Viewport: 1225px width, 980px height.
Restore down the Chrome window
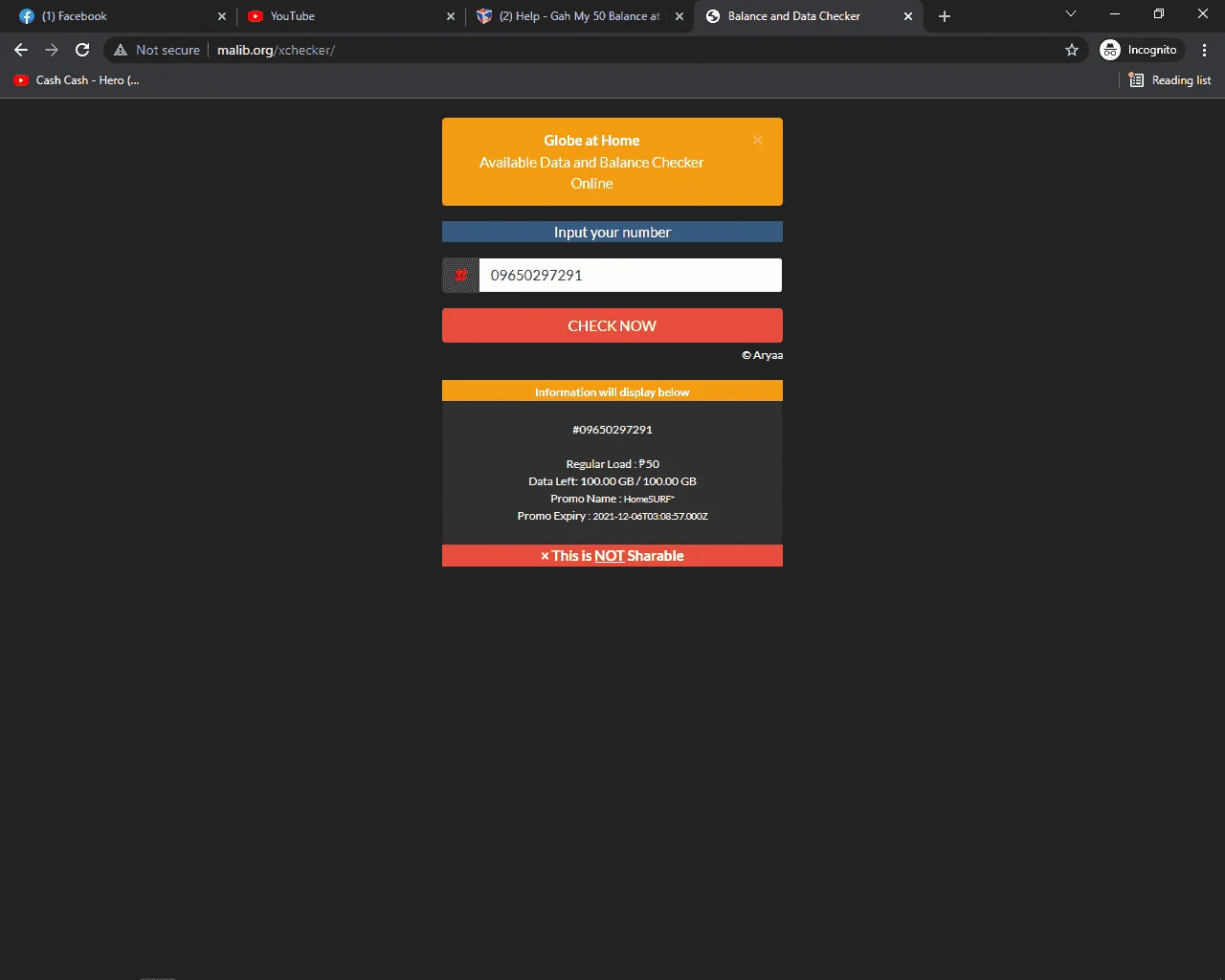pyautogui.click(x=1159, y=14)
